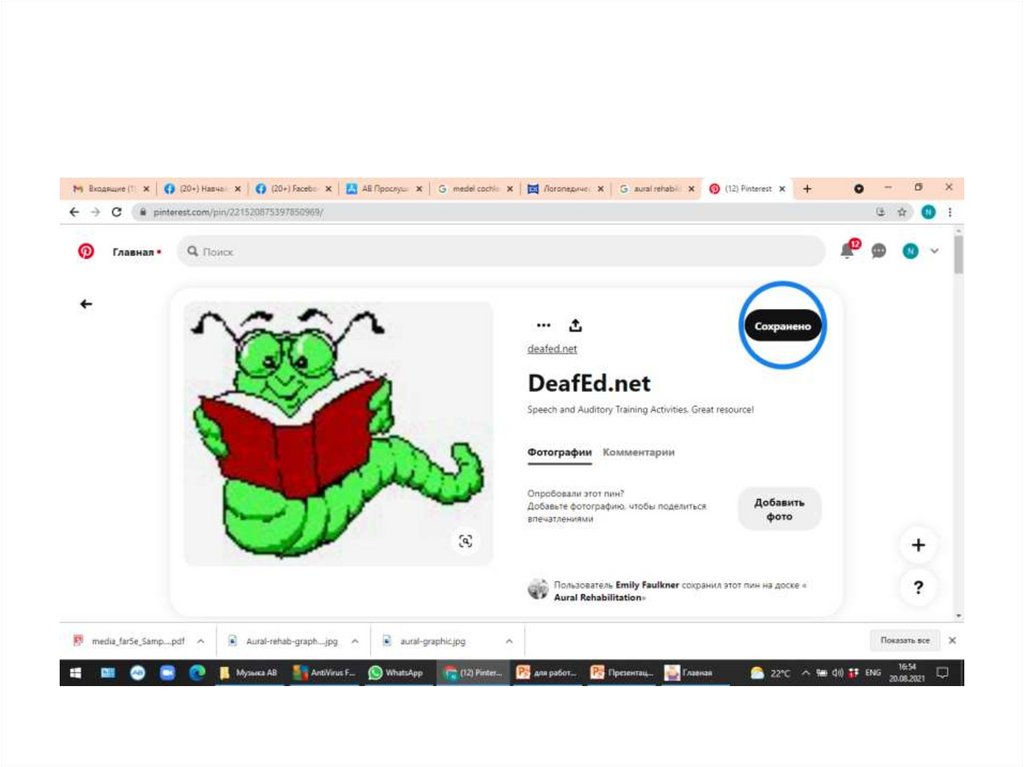Open the DeafEd.net pin title
1024x767 pixels.
[589, 383]
